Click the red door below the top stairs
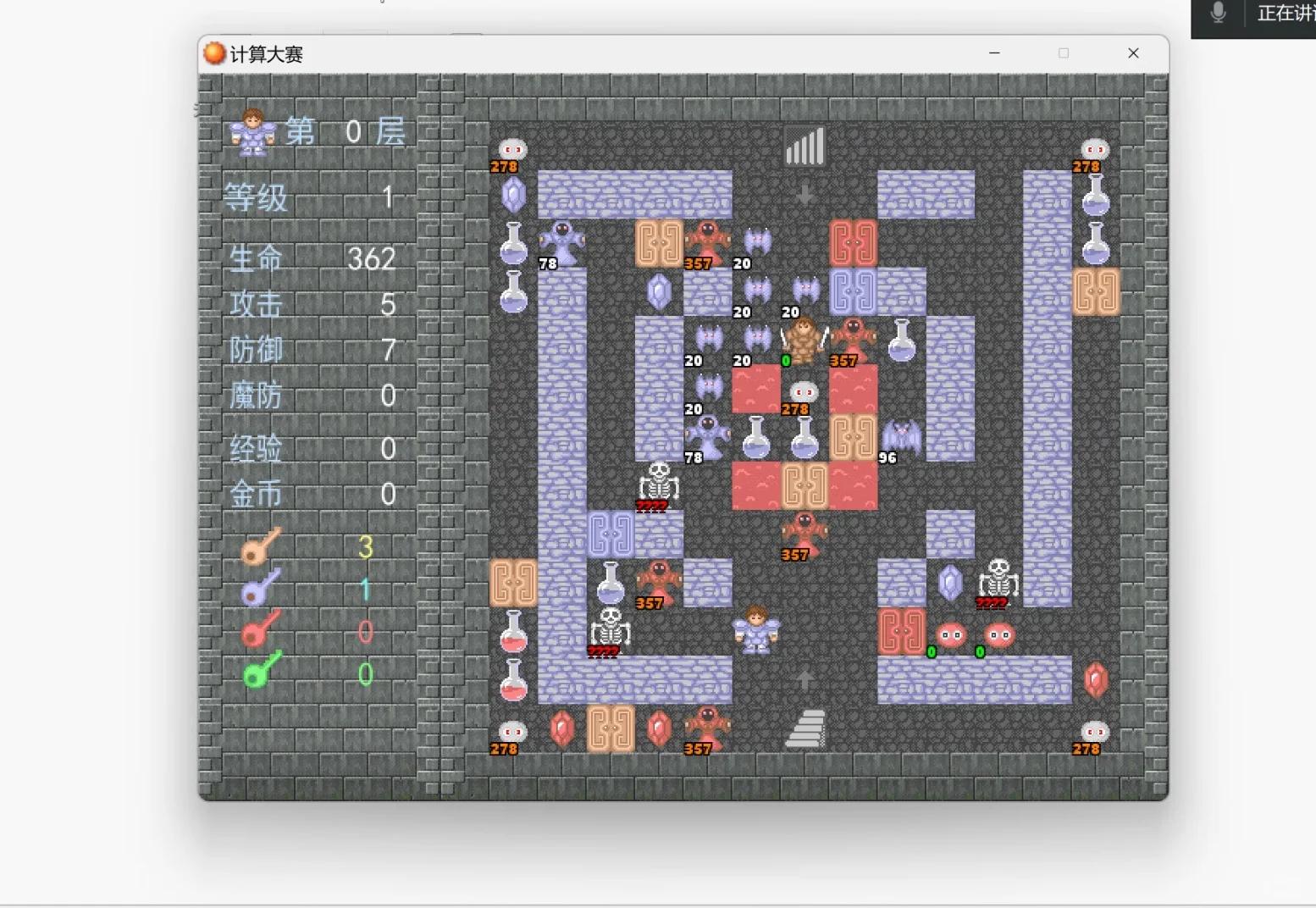The image size is (1316, 908). 853,243
